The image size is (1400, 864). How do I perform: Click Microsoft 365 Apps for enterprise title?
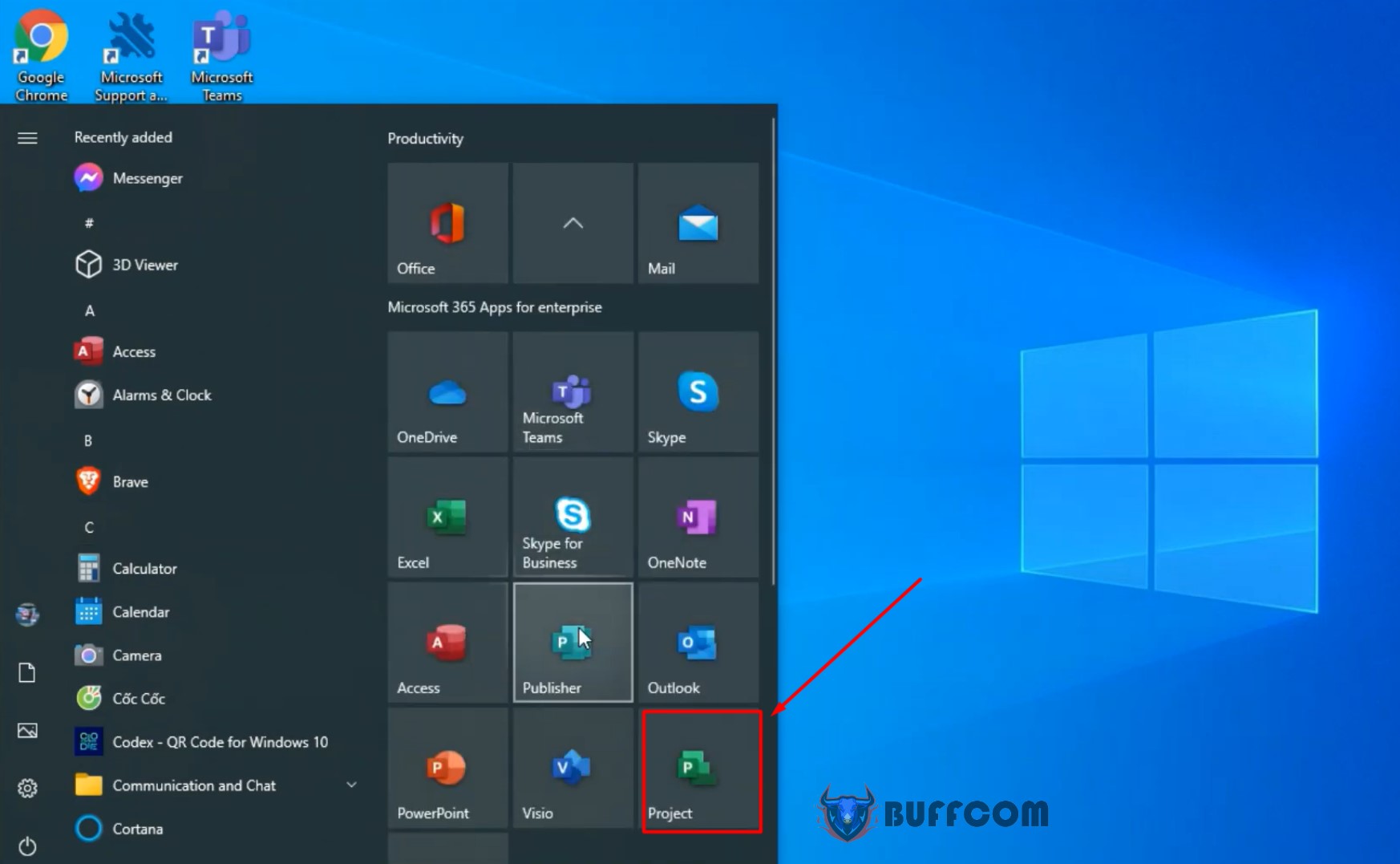pos(495,307)
